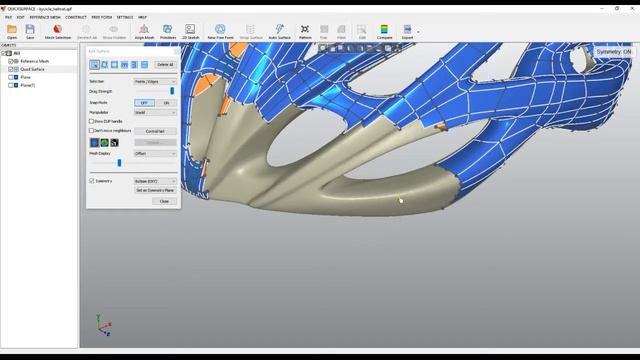
Task: Open the Mesh Display dropdown
Action: point(155,153)
